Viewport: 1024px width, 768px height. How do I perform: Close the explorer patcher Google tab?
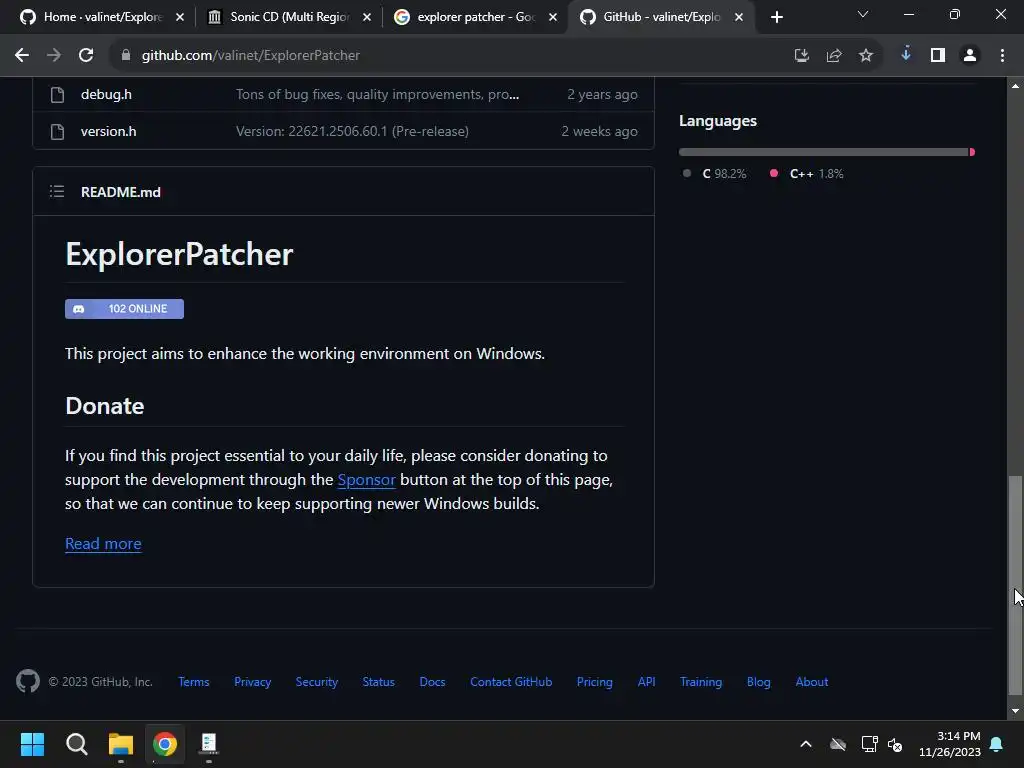tap(553, 17)
